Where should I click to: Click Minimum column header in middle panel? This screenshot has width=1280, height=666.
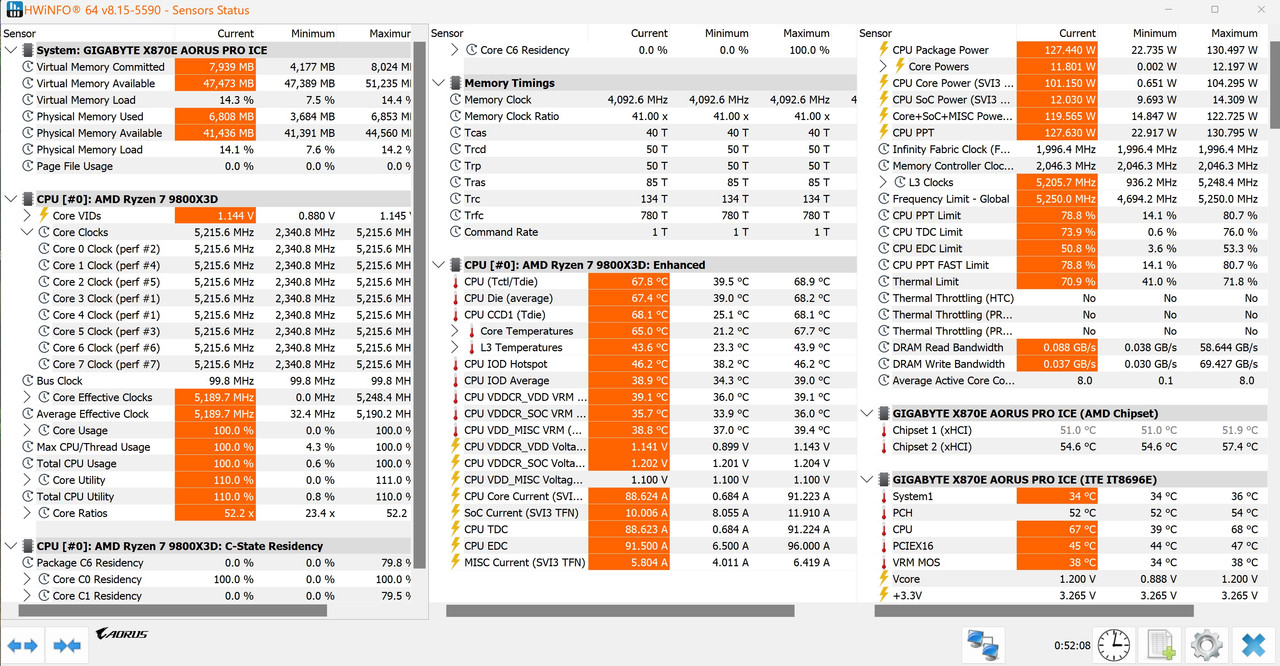[x=726, y=33]
